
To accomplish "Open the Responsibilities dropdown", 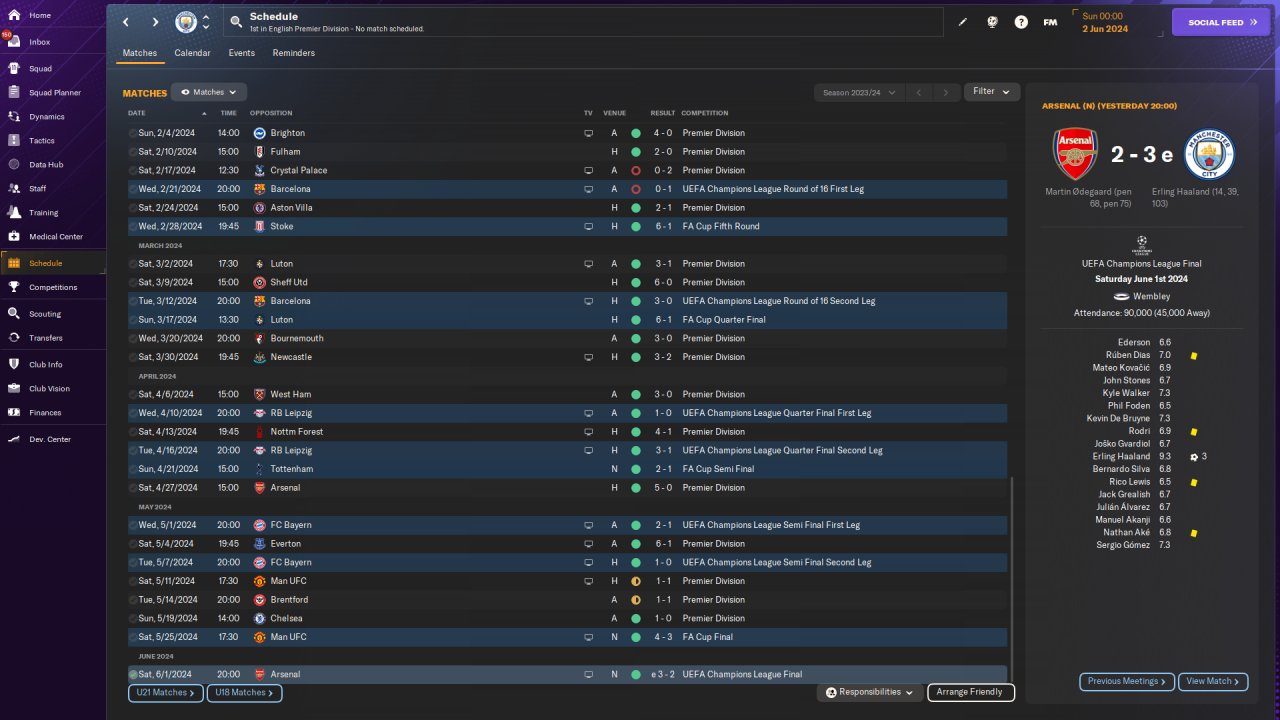I will pyautogui.click(x=870, y=692).
